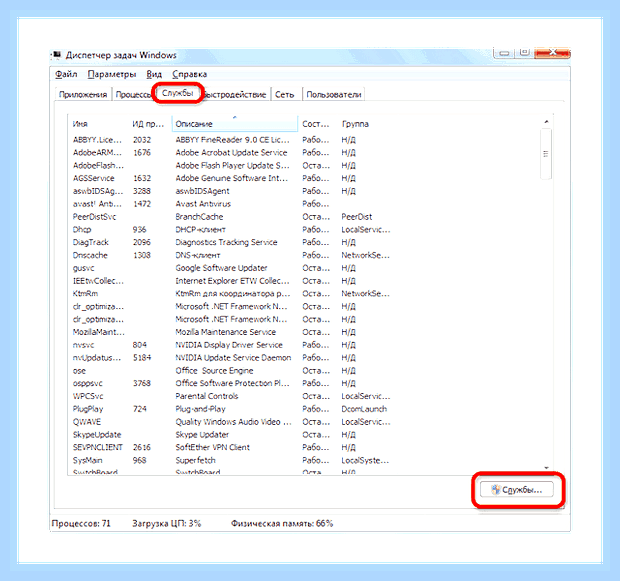Click Физическая память: 66% status entry
The width and height of the screenshot is (620, 581).
(x=282, y=524)
